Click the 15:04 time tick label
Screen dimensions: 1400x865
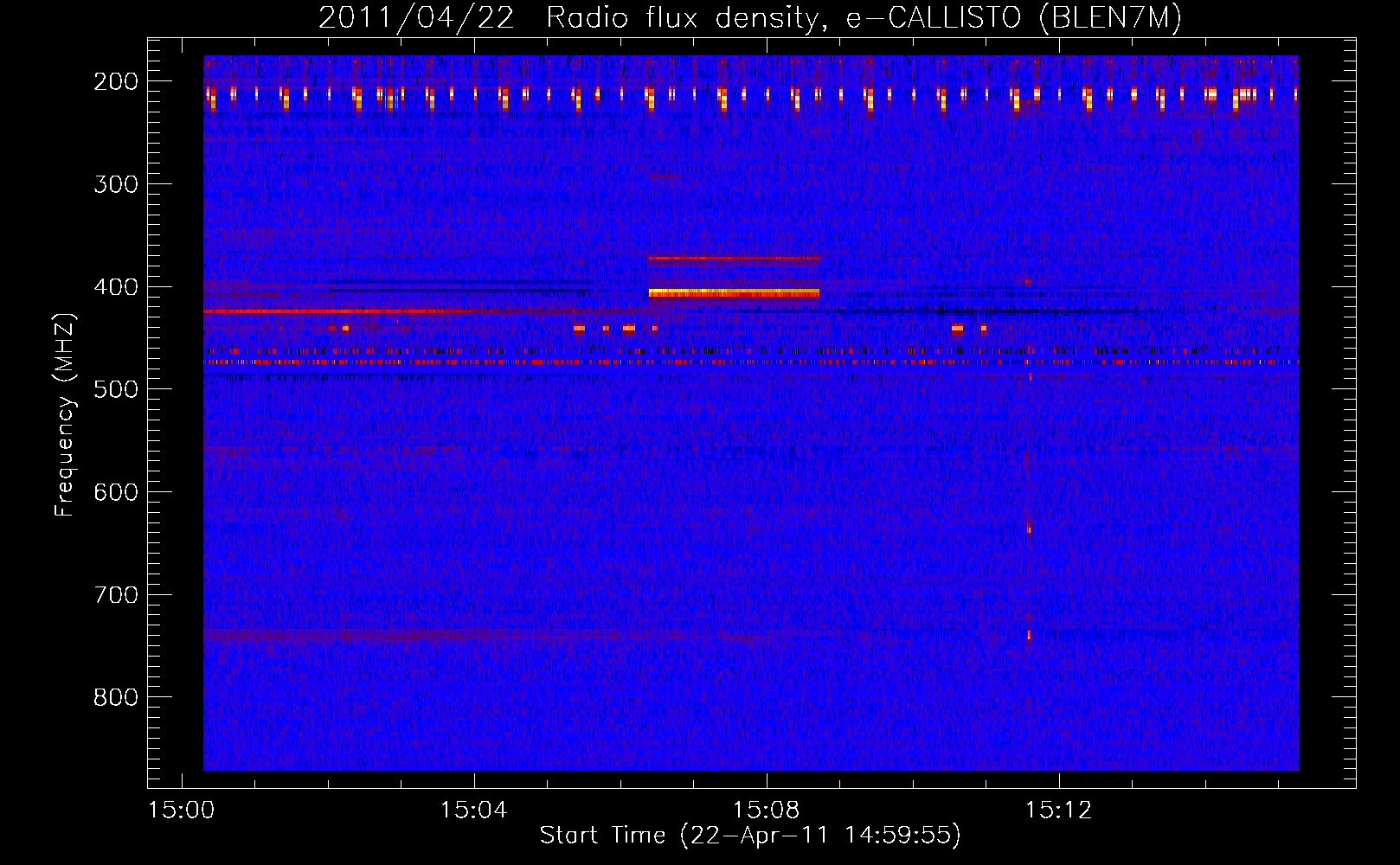(473, 811)
